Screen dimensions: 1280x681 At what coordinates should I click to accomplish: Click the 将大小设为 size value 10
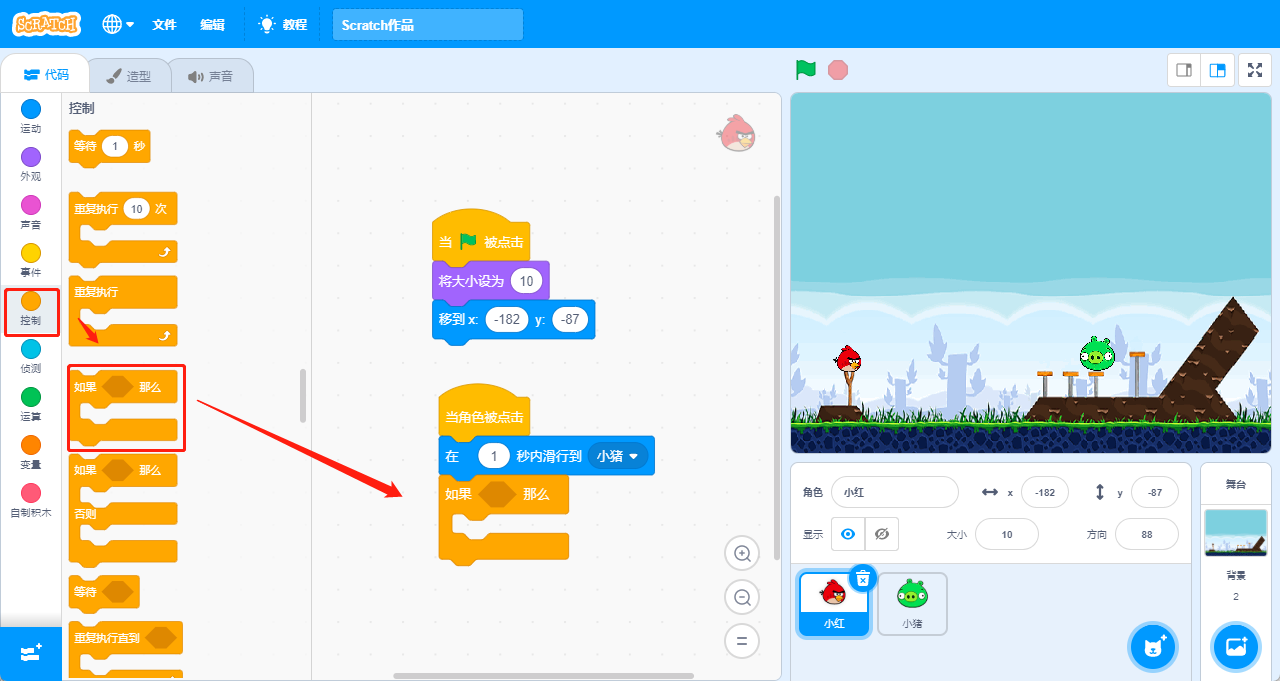pyautogui.click(x=526, y=281)
